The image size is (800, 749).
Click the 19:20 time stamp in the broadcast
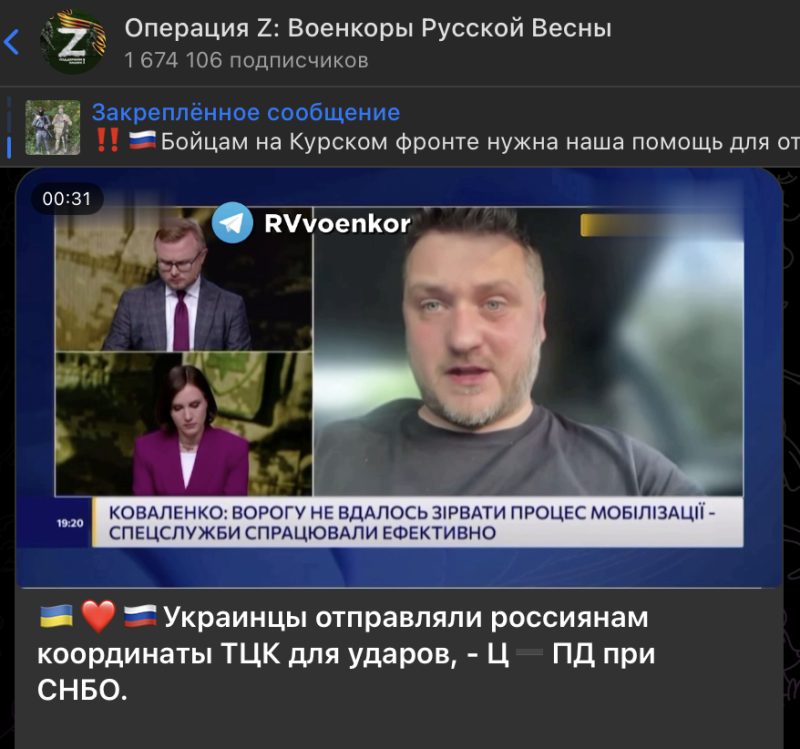70,523
